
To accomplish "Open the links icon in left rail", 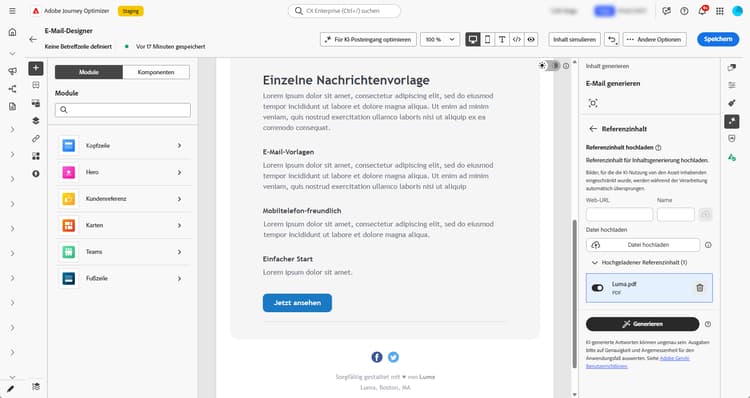I will coord(36,138).
